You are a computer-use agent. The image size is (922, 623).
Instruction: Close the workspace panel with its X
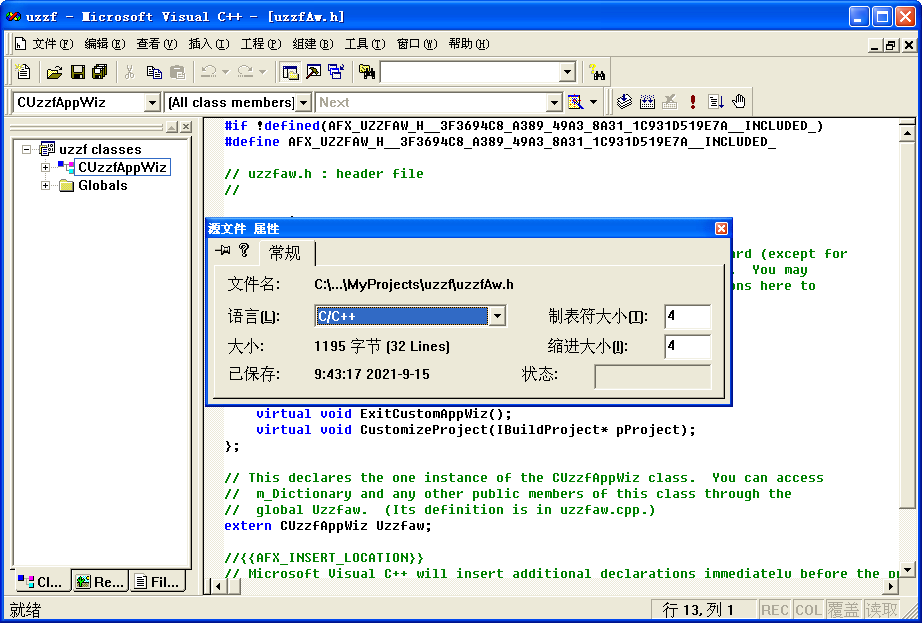point(185,127)
